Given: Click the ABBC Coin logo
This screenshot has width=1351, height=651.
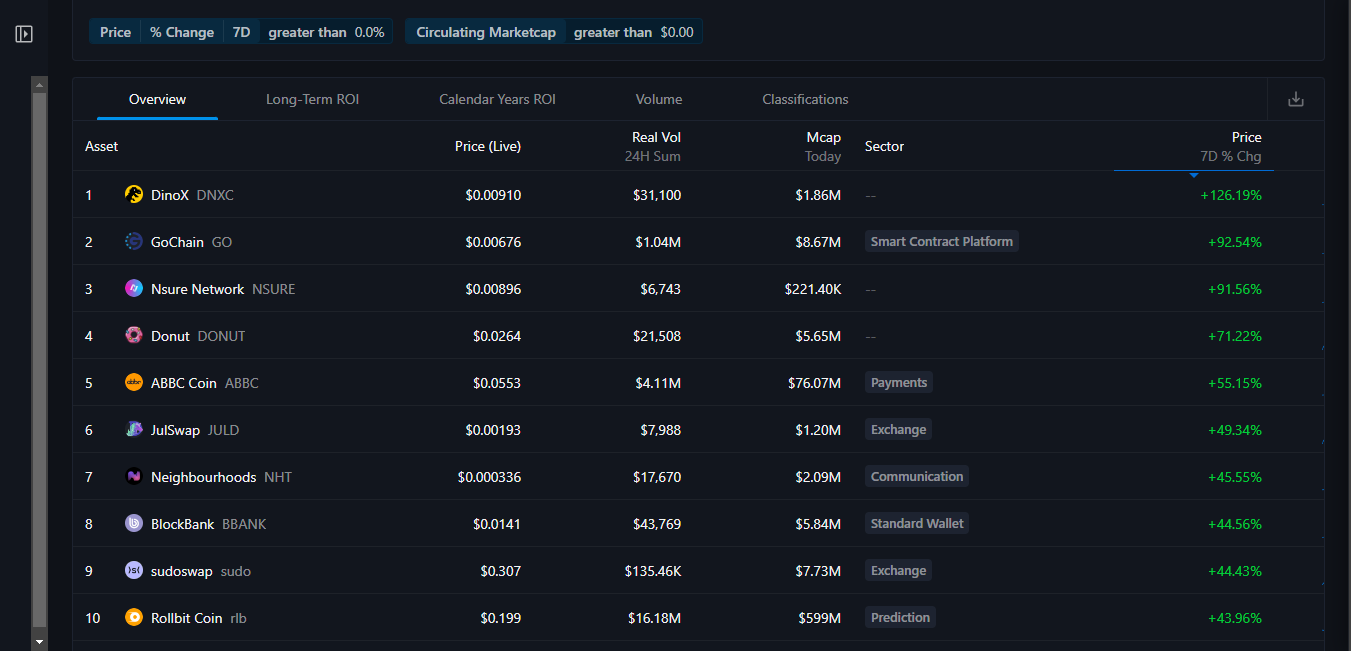Looking at the screenshot, I should (134, 383).
